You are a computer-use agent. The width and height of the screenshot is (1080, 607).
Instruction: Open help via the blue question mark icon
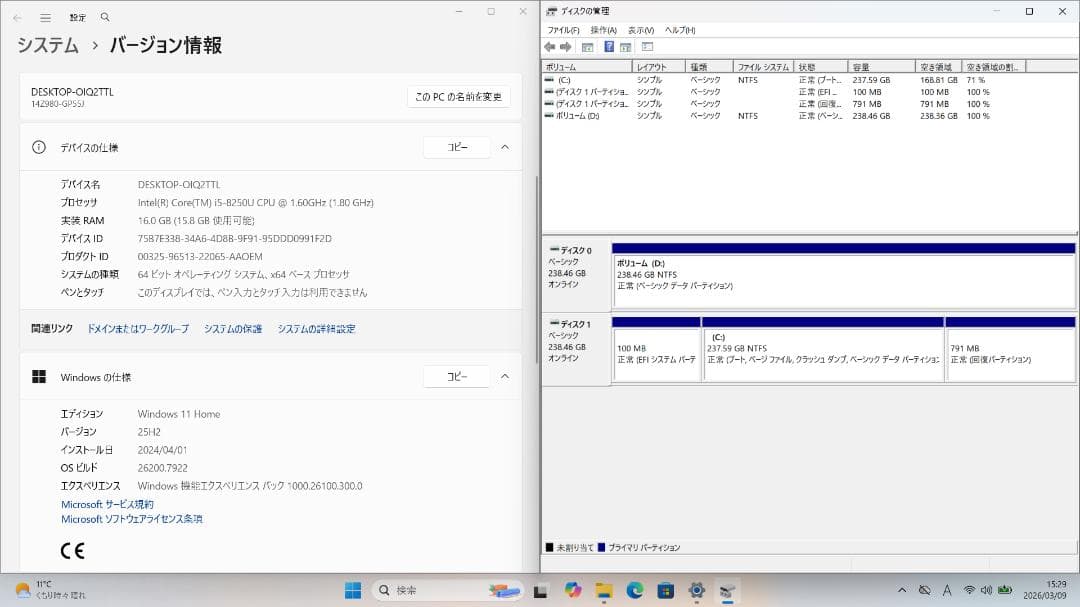(609, 47)
